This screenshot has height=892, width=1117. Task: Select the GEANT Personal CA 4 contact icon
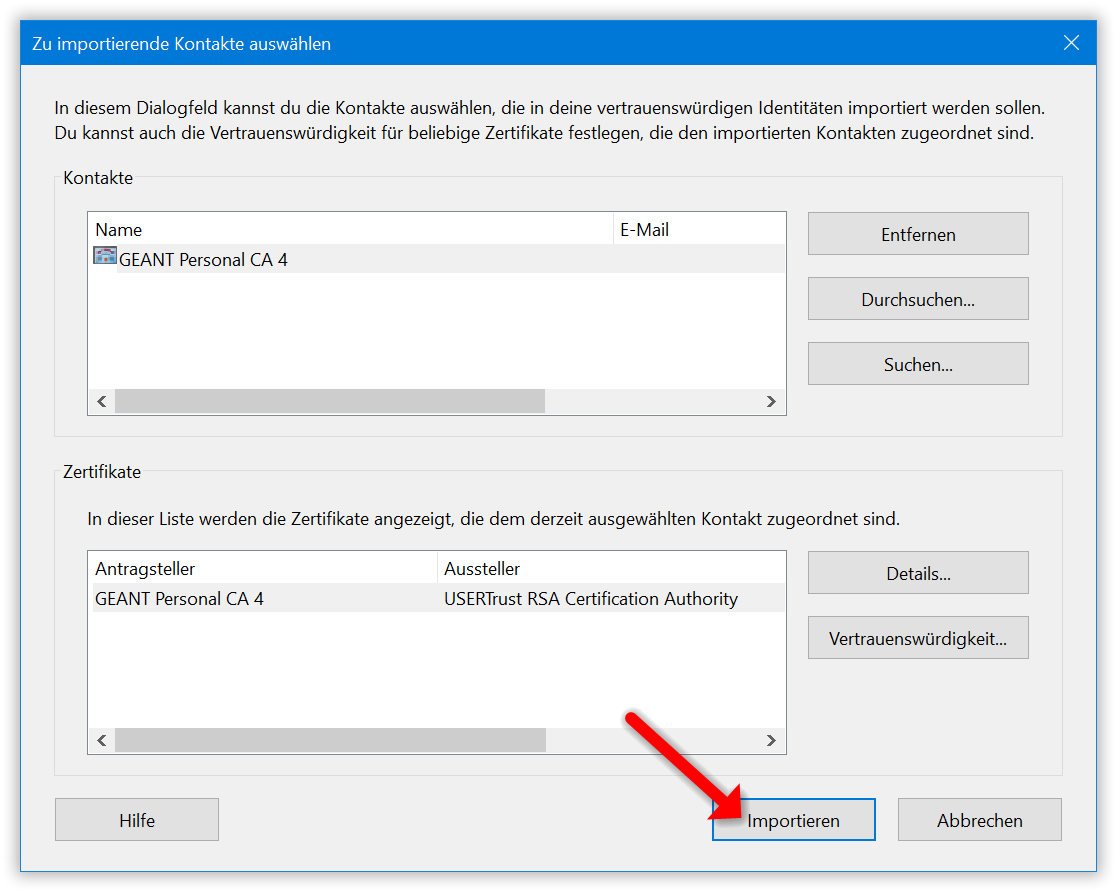(105, 256)
